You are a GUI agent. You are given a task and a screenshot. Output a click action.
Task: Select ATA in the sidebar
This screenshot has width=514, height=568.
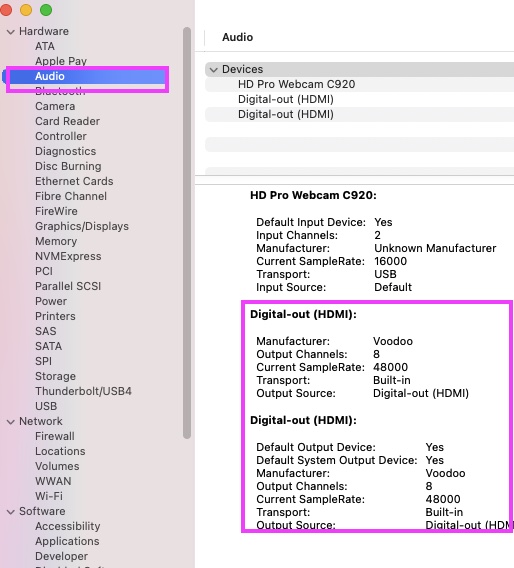[45, 46]
